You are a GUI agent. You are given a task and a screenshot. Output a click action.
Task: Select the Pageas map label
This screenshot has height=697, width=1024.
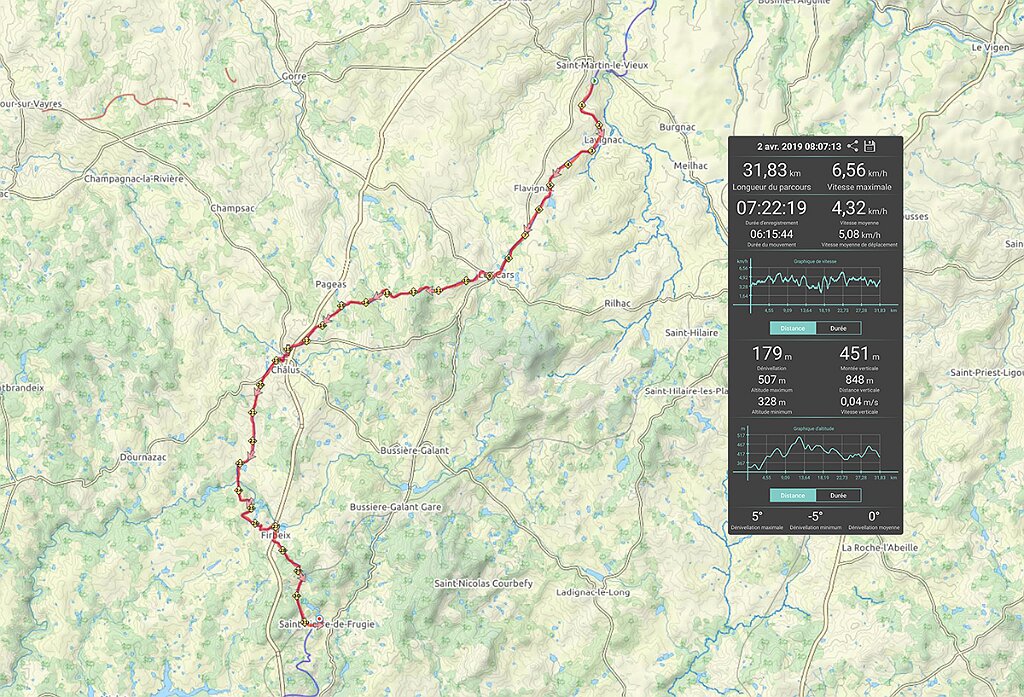[330, 285]
